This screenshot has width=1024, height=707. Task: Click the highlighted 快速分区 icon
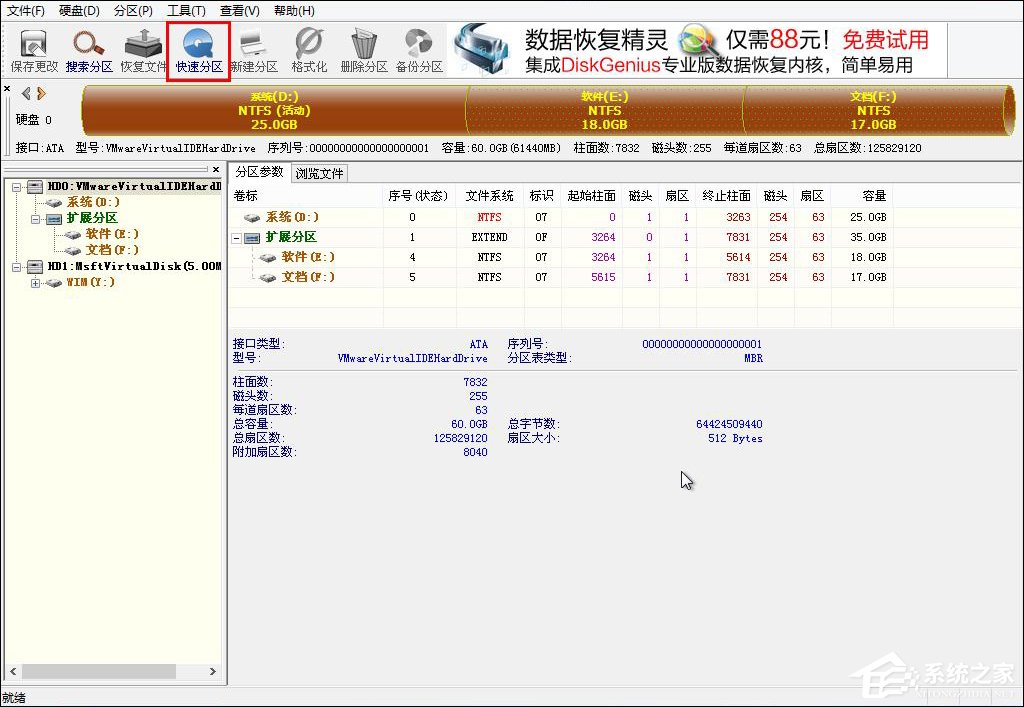(x=199, y=47)
